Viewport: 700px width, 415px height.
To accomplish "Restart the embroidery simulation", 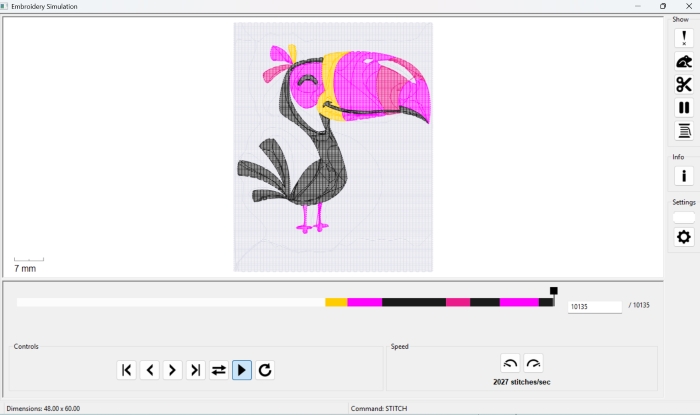I will [265, 370].
